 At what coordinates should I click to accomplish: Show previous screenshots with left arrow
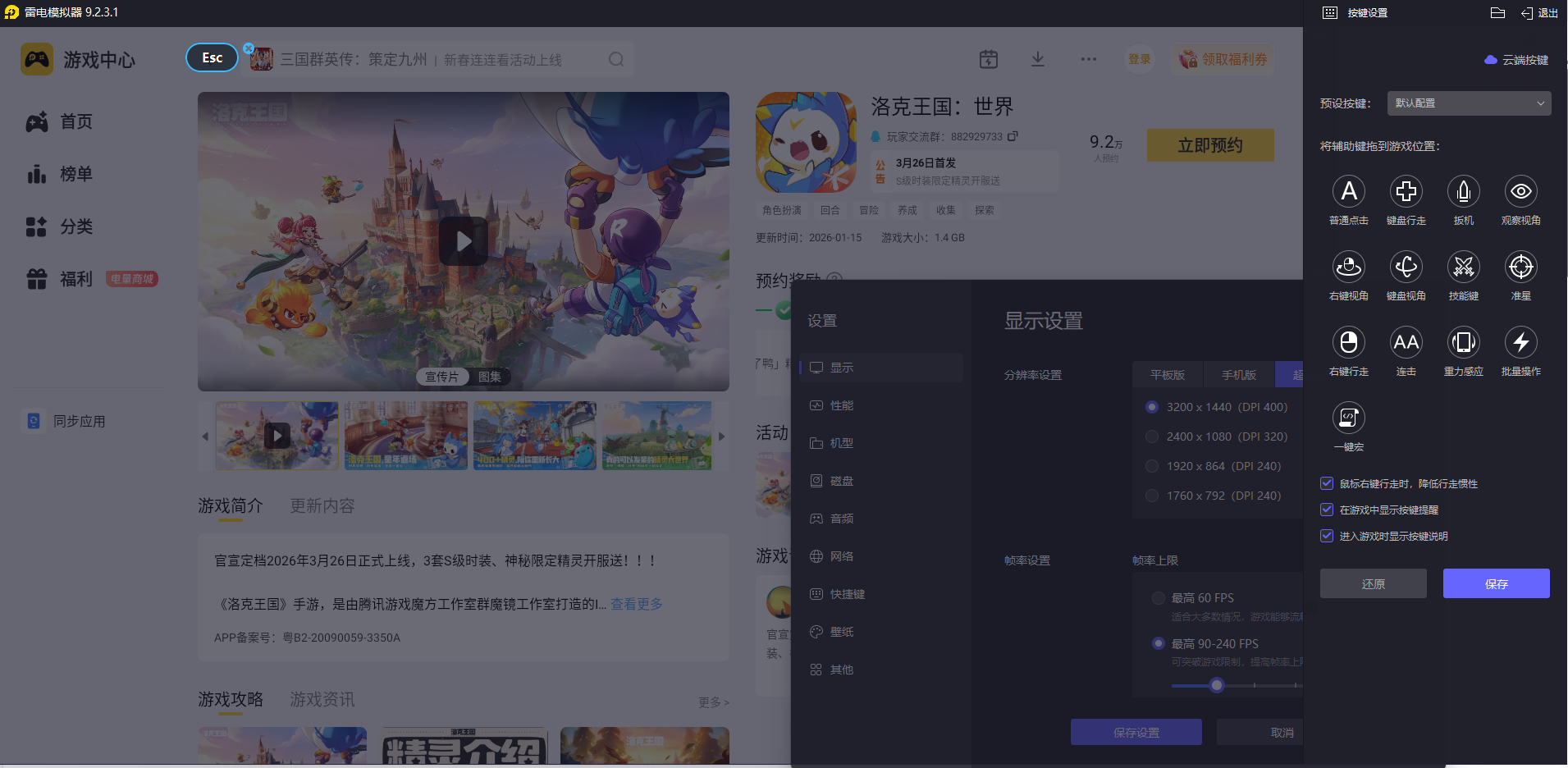pos(205,437)
